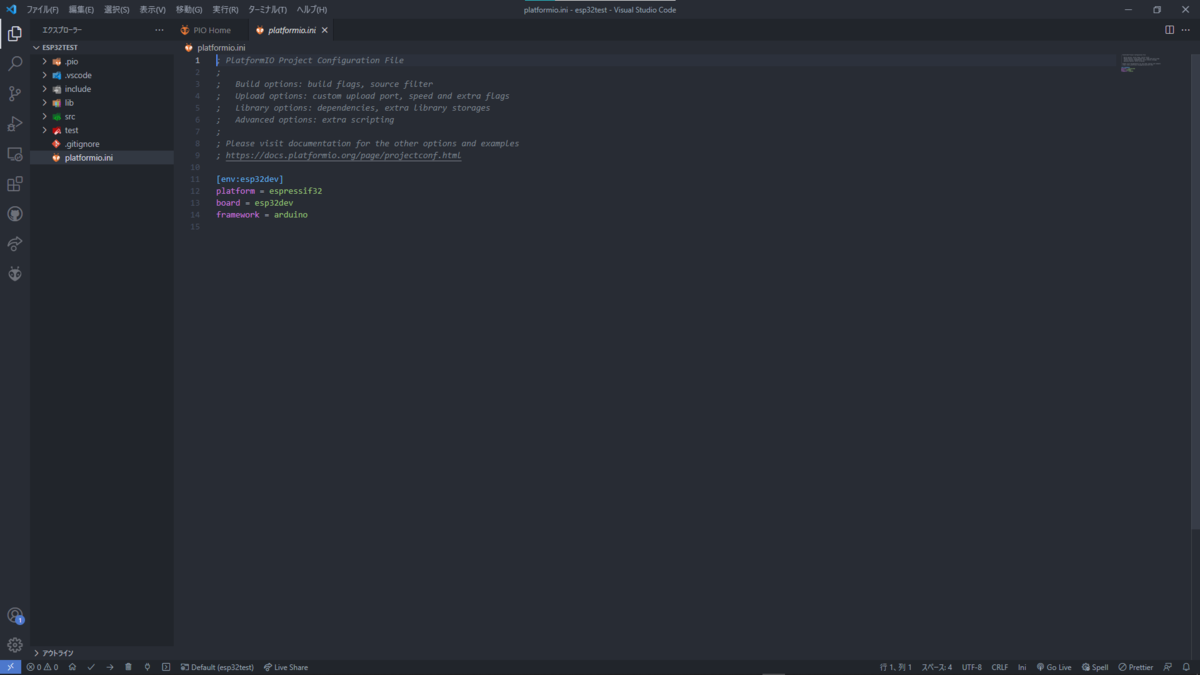Open PlatformIO Home from status bar
This screenshot has height=675, width=1200.
tap(72, 667)
